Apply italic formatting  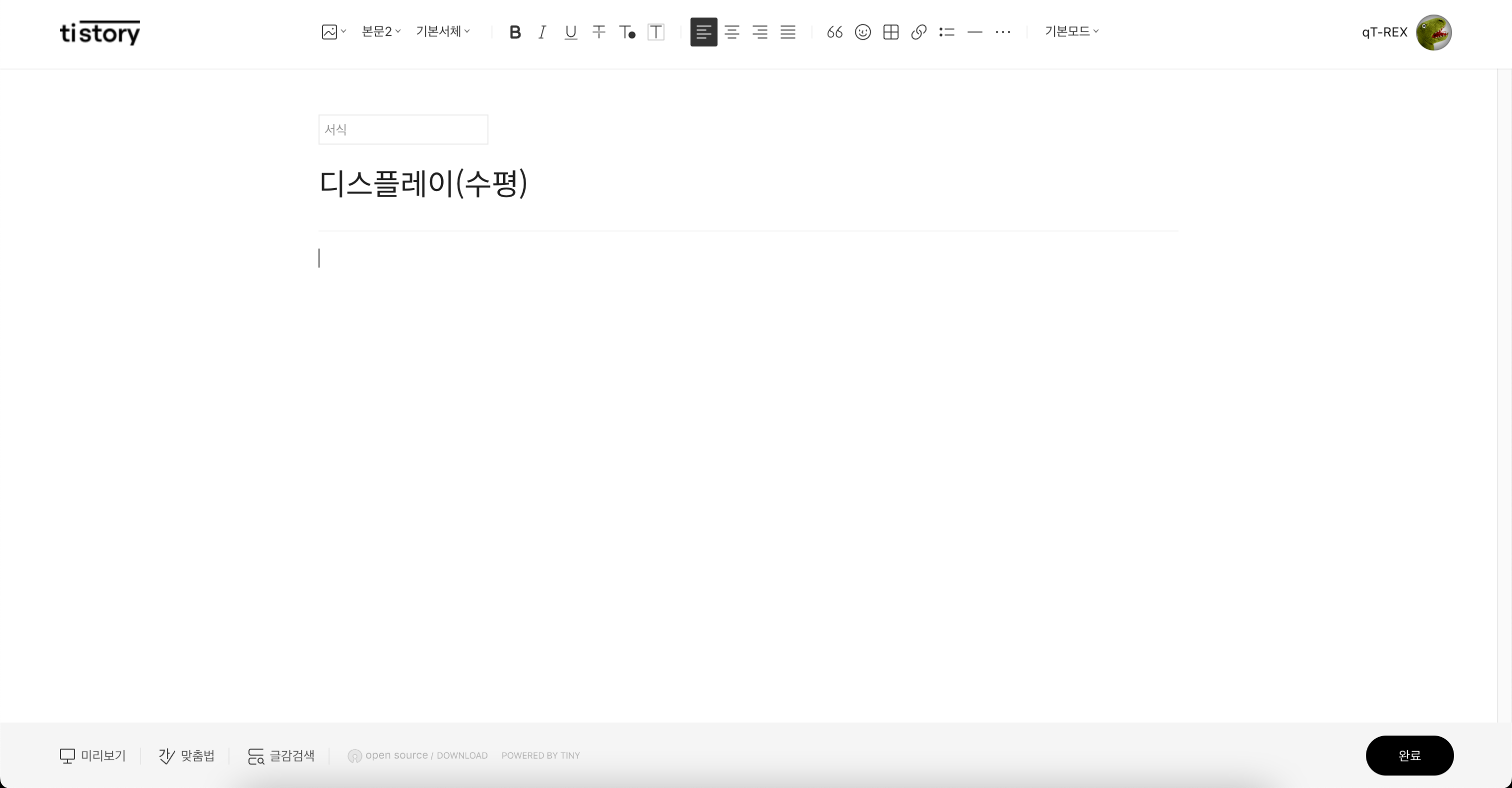click(x=542, y=32)
